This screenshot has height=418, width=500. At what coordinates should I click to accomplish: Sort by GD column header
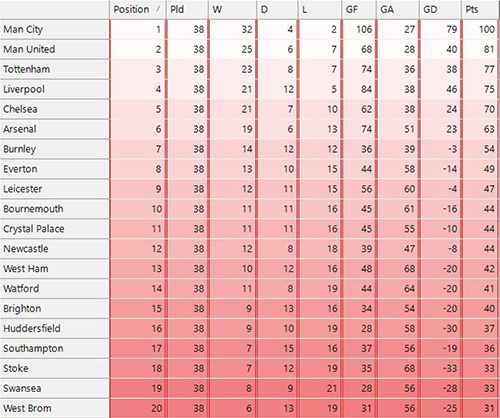(x=441, y=9)
